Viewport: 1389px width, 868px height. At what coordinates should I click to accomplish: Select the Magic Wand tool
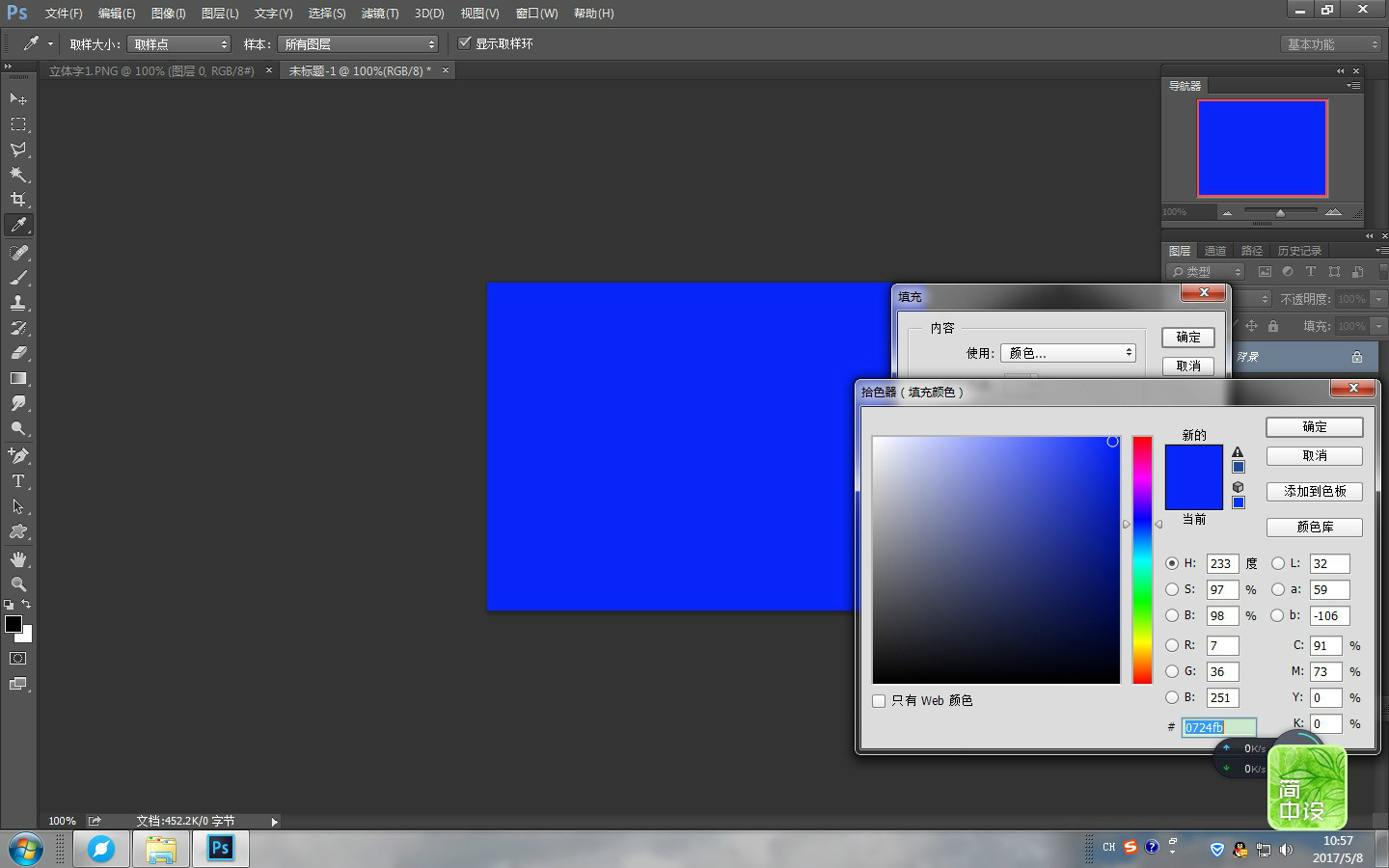(18, 174)
